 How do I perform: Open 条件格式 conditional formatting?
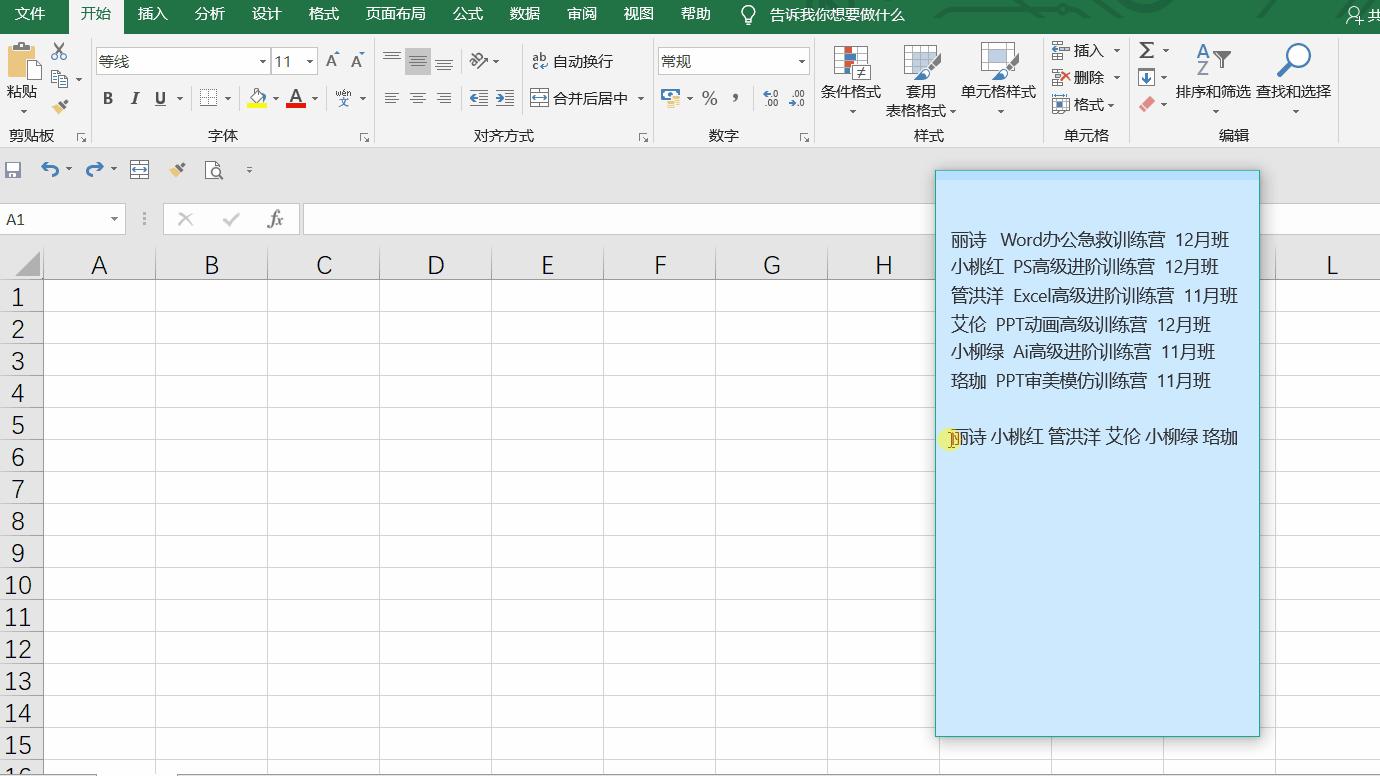851,80
